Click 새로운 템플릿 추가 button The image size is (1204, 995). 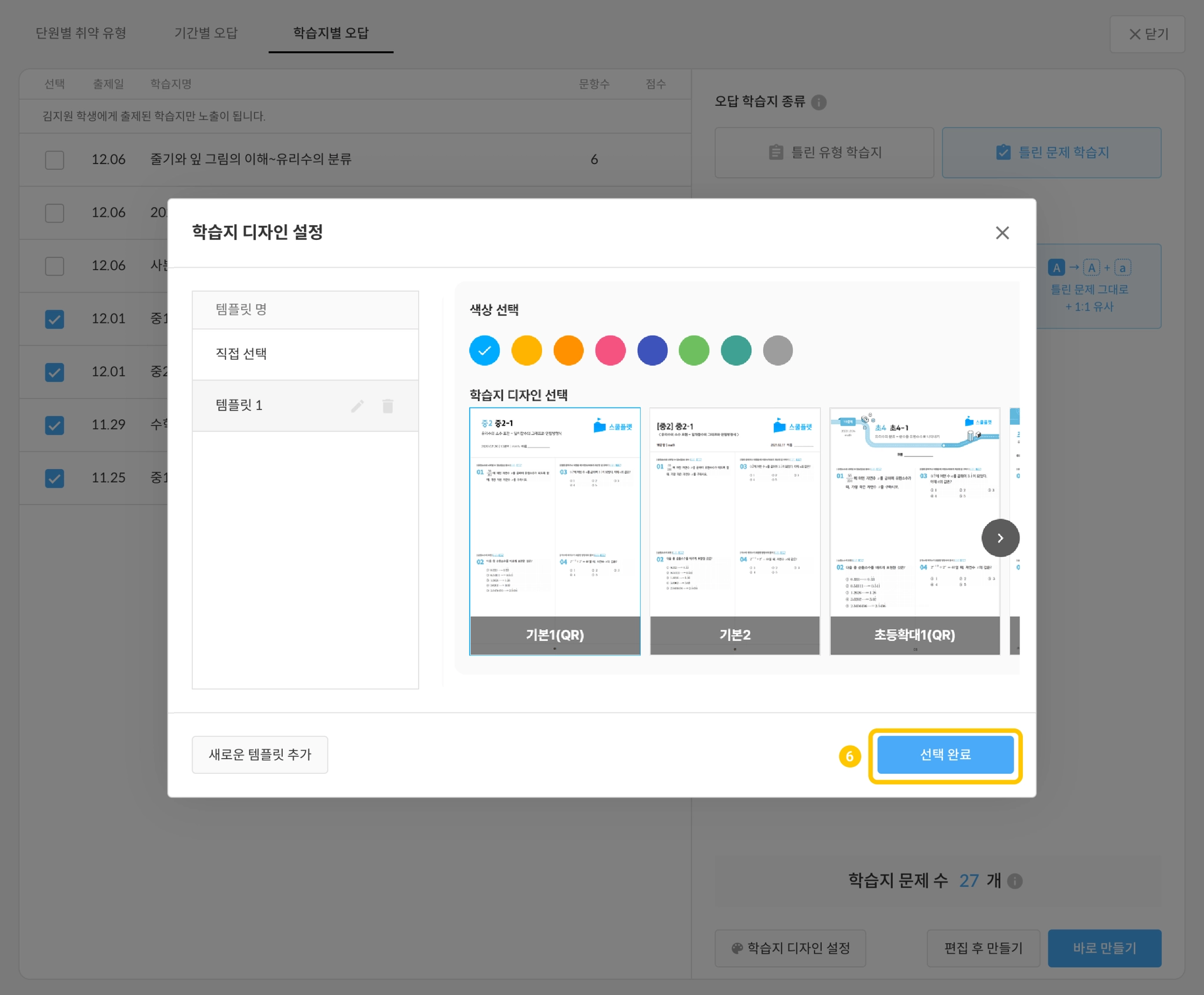coord(260,754)
